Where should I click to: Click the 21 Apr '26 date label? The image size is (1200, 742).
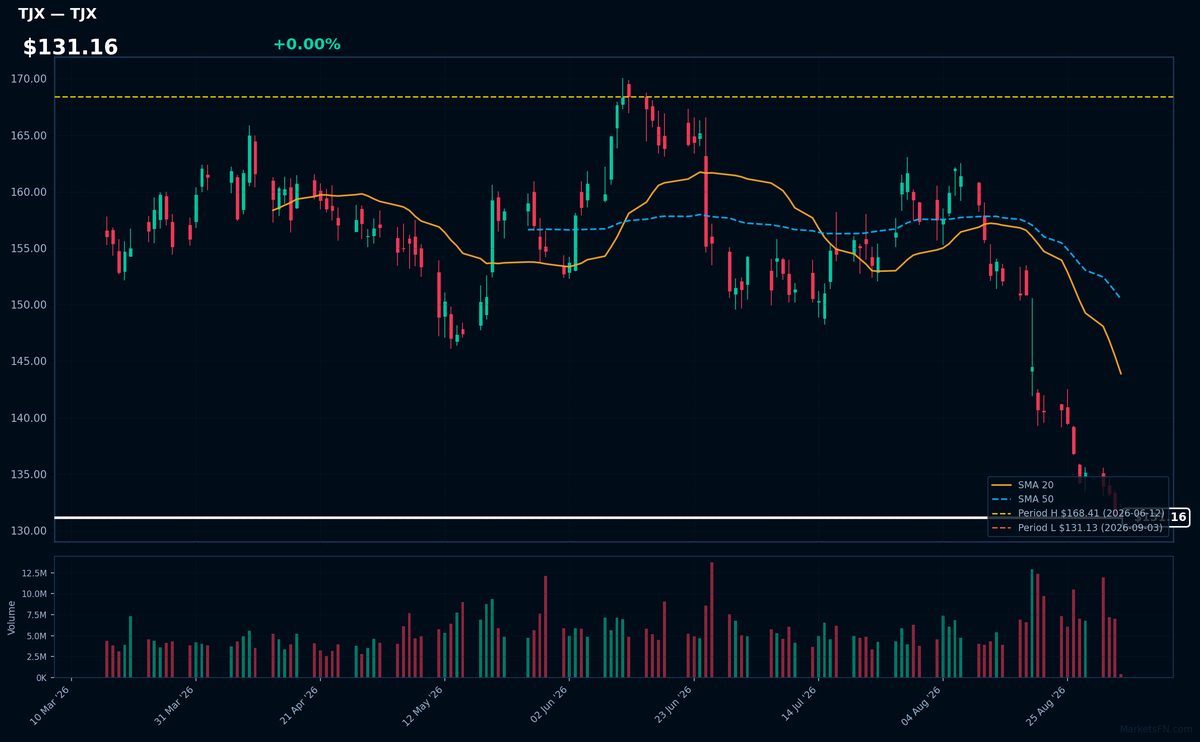pos(299,705)
